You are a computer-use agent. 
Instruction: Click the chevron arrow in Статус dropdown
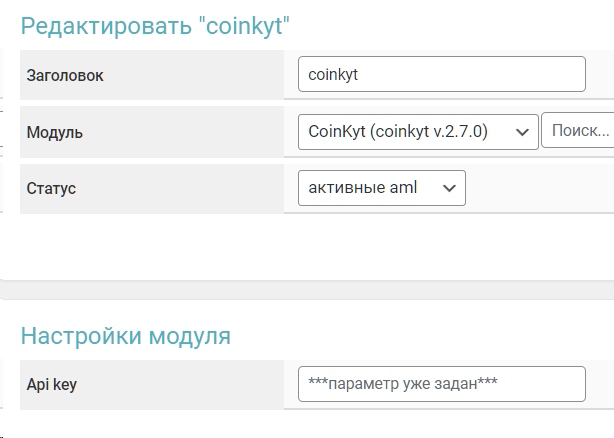click(x=449, y=188)
